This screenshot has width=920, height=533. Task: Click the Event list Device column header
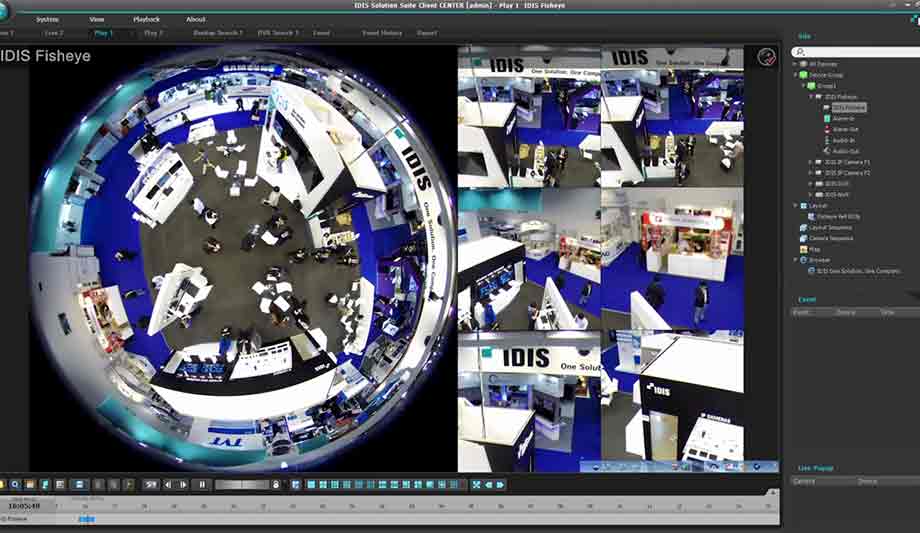[845, 312]
